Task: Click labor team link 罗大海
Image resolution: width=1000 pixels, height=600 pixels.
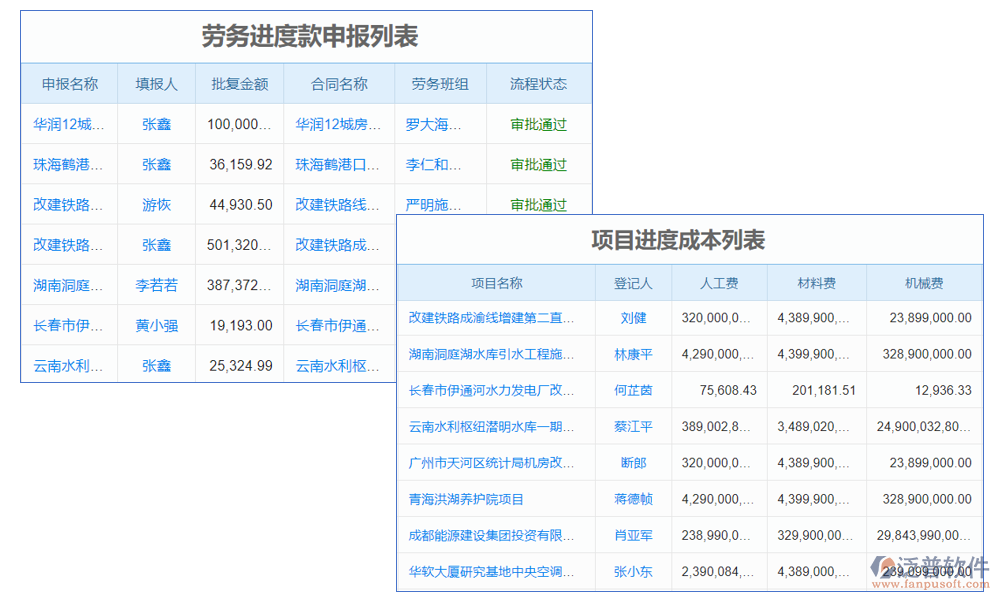Action: pos(434,124)
